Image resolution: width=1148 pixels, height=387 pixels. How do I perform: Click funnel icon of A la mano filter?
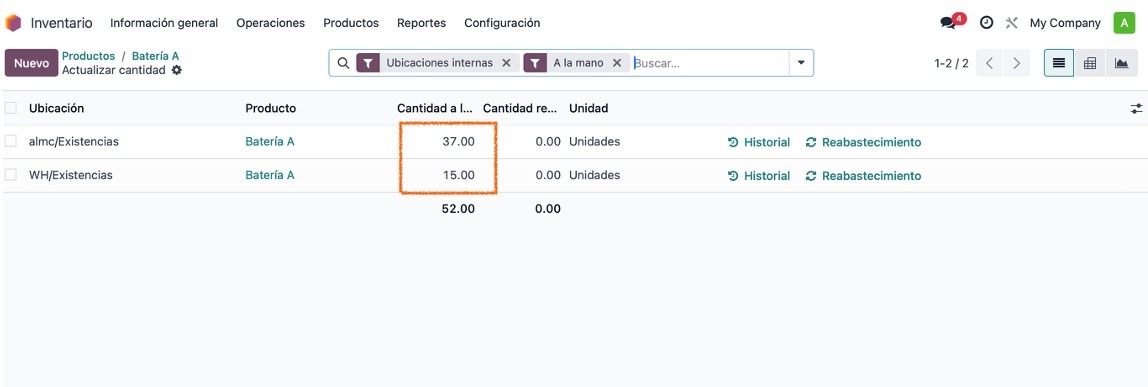click(535, 63)
